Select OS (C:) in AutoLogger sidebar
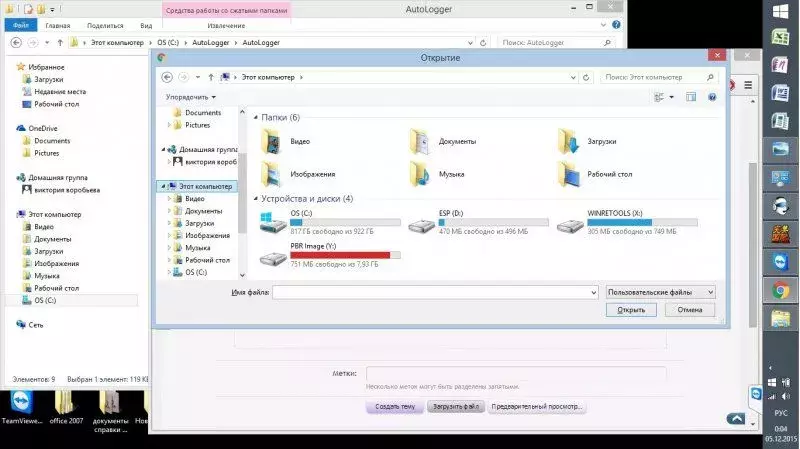This screenshot has width=800, height=449. coord(39,301)
